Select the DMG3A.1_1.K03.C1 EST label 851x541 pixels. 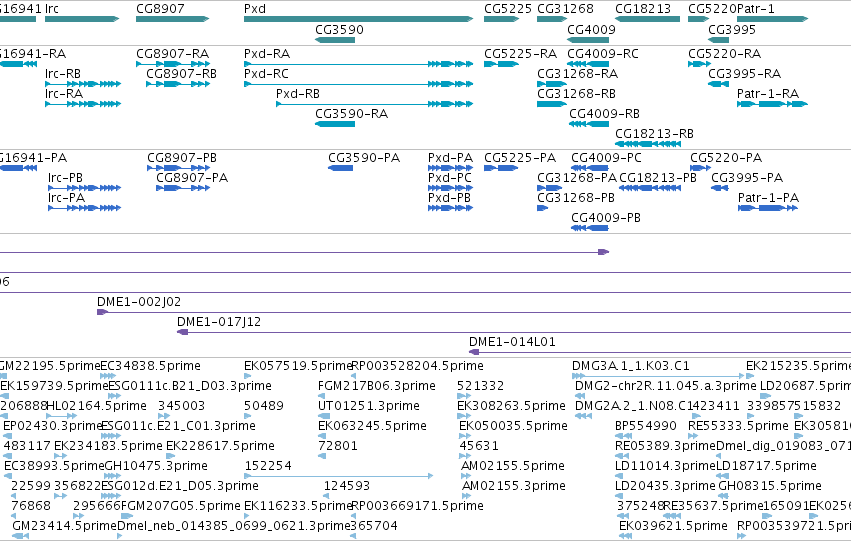coord(631,366)
